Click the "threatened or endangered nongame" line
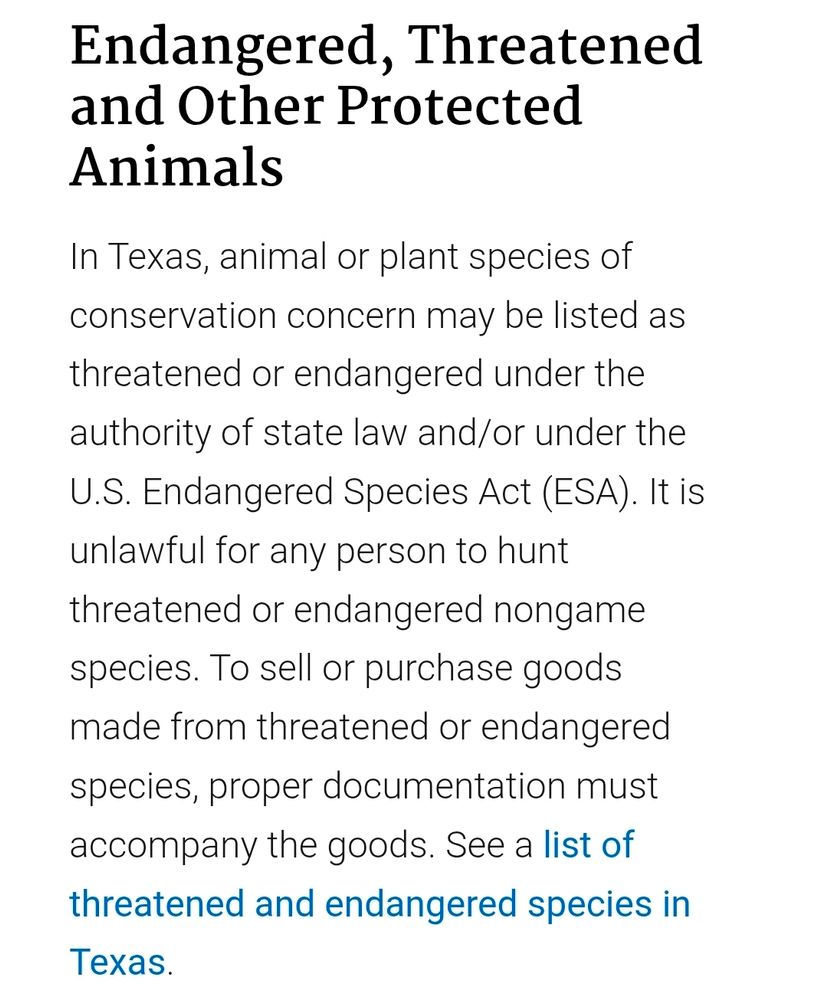828x1000 pixels. pos(357,610)
